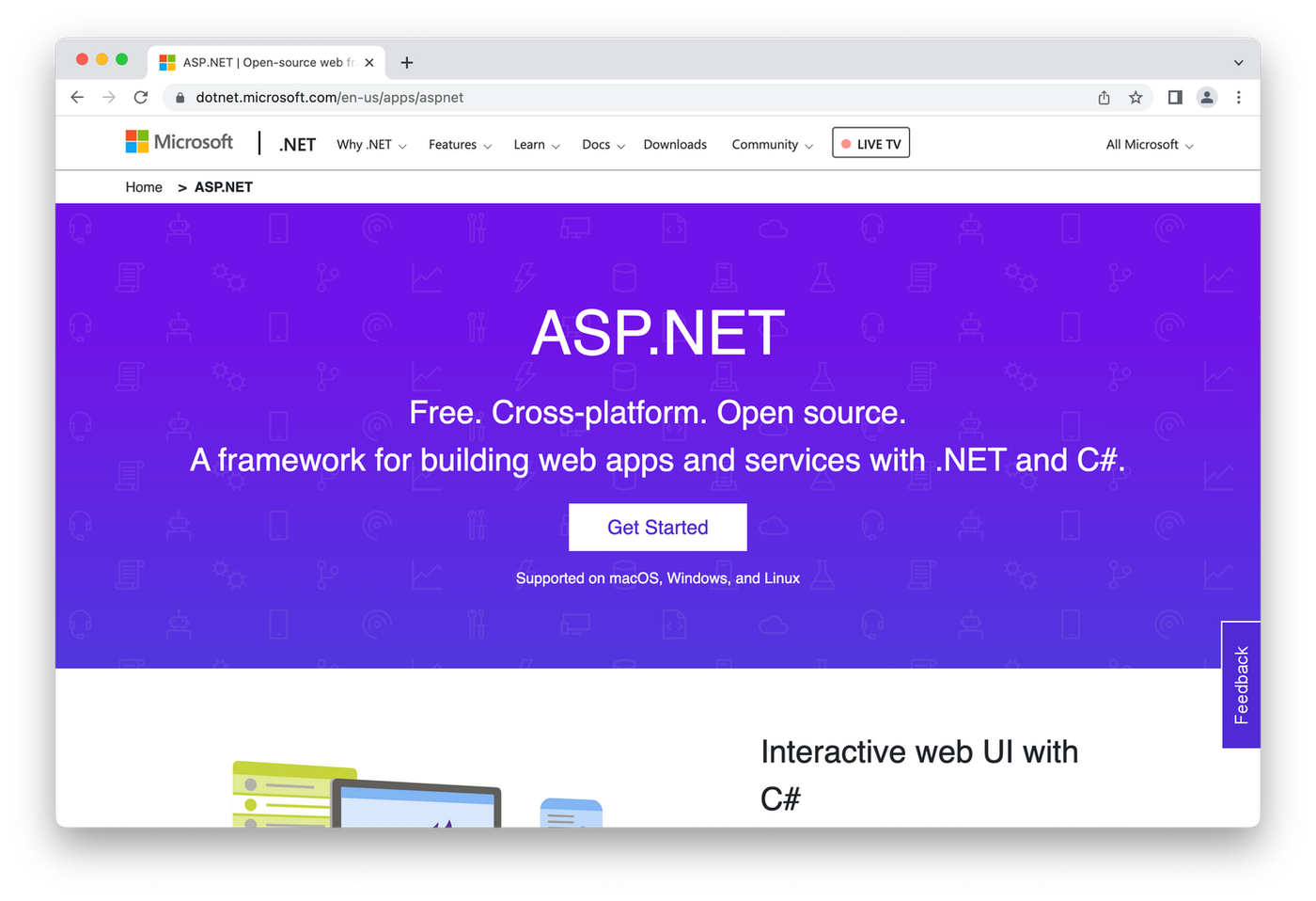Open the three-dot browser menu
Screen dimensions: 1316x901
pos(1239,97)
